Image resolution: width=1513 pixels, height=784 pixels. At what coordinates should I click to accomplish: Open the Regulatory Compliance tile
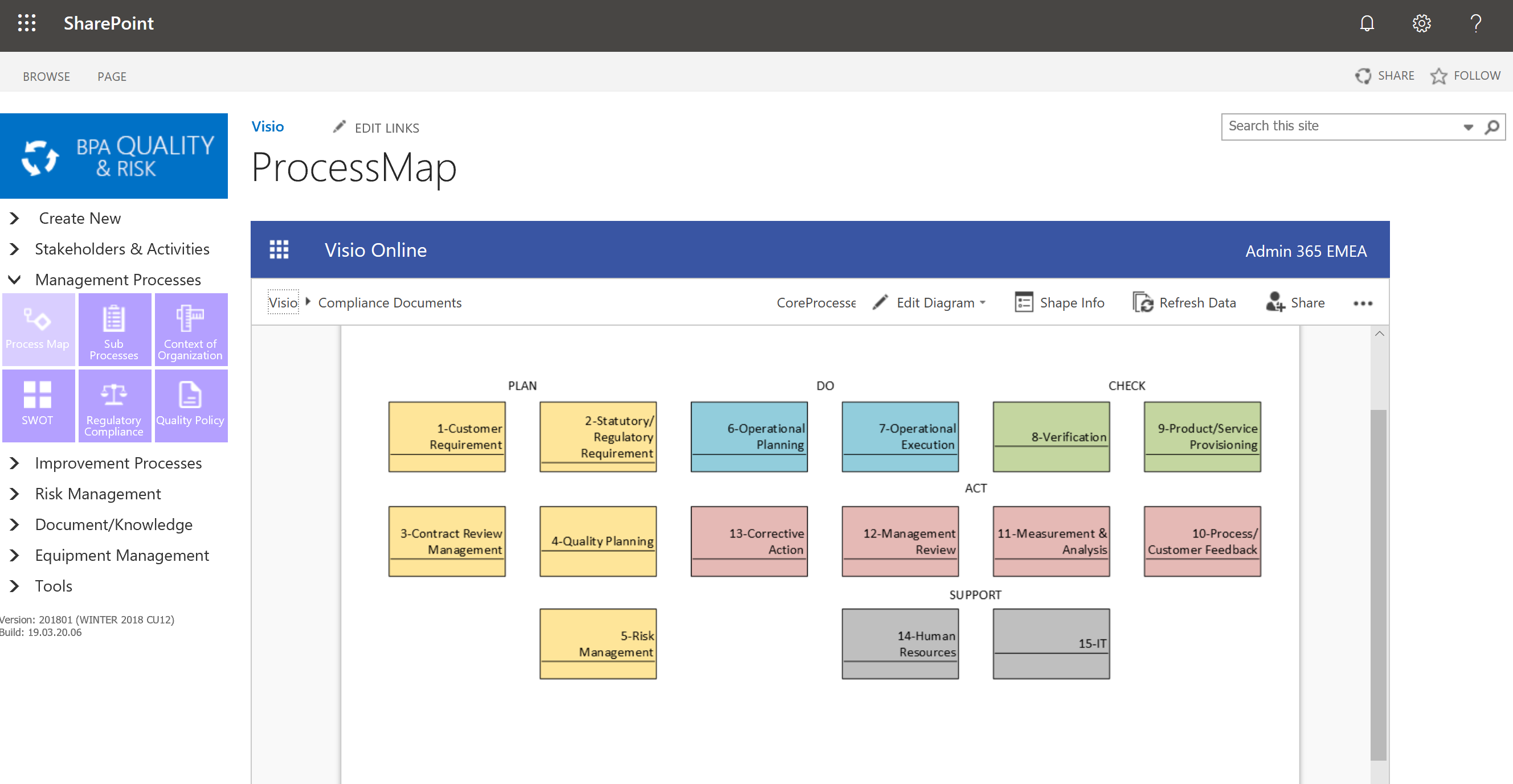click(x=115, y=405)
